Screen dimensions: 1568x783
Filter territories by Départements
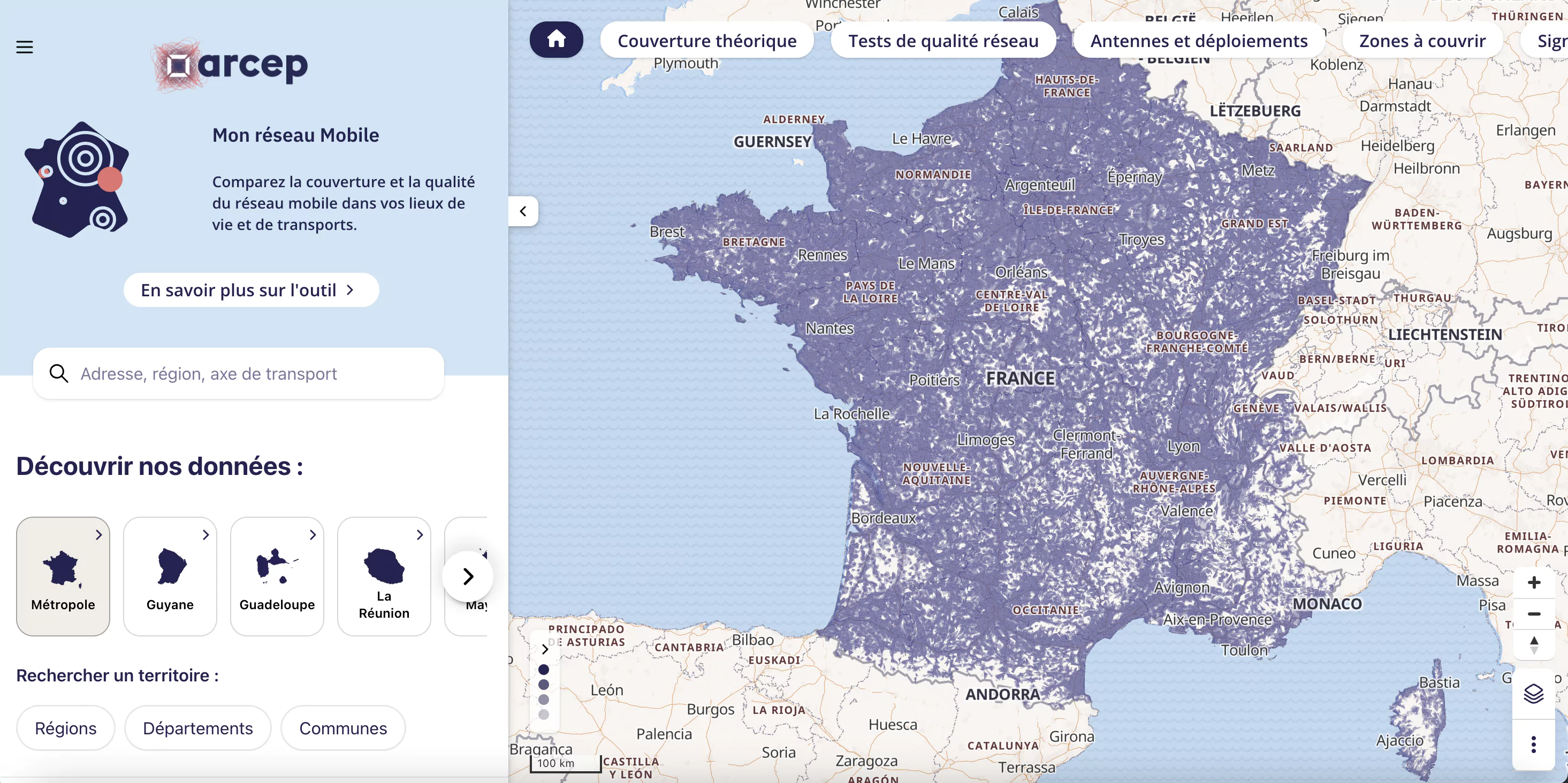click(198, 728)
